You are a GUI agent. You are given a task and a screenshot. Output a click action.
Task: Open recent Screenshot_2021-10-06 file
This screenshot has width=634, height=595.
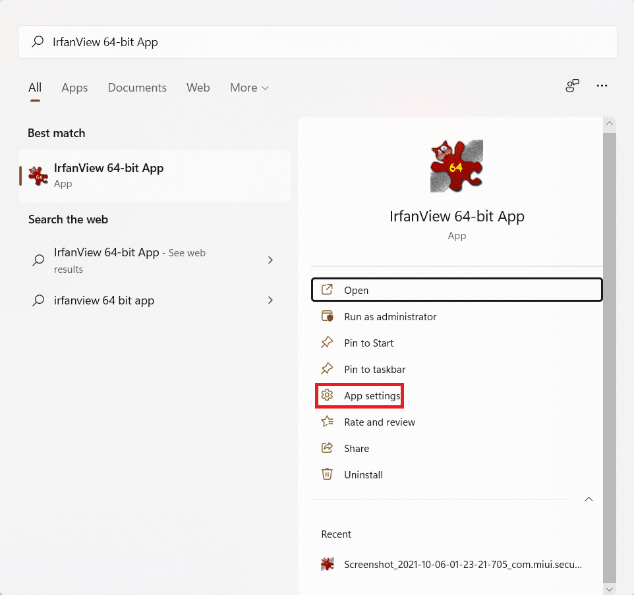pyautogui.click(x=461, y=564)
